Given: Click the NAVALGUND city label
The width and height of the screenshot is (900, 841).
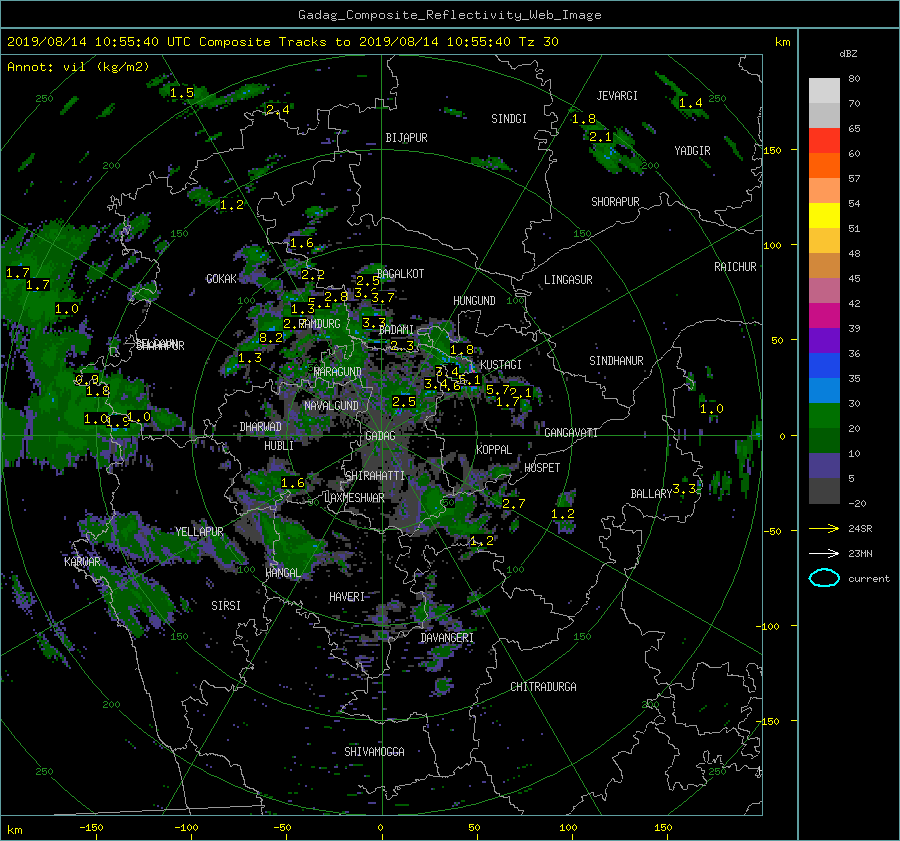Looking at the screenshot, I should pos(331,406).
